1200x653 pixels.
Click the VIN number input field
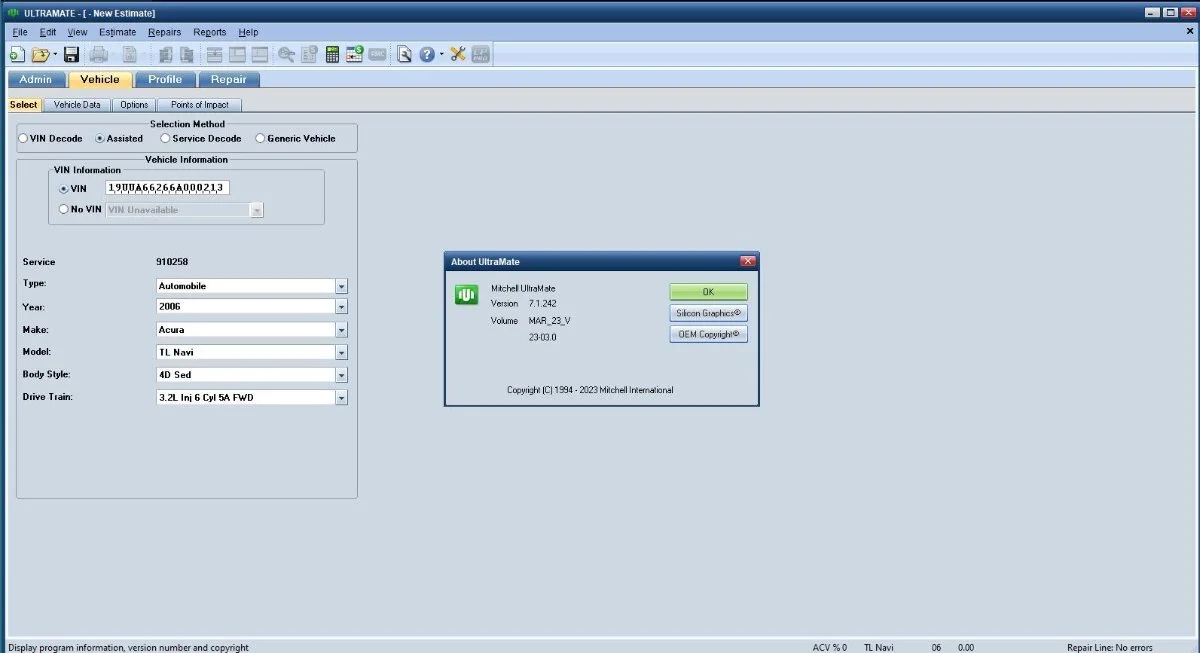coord(168,188)
